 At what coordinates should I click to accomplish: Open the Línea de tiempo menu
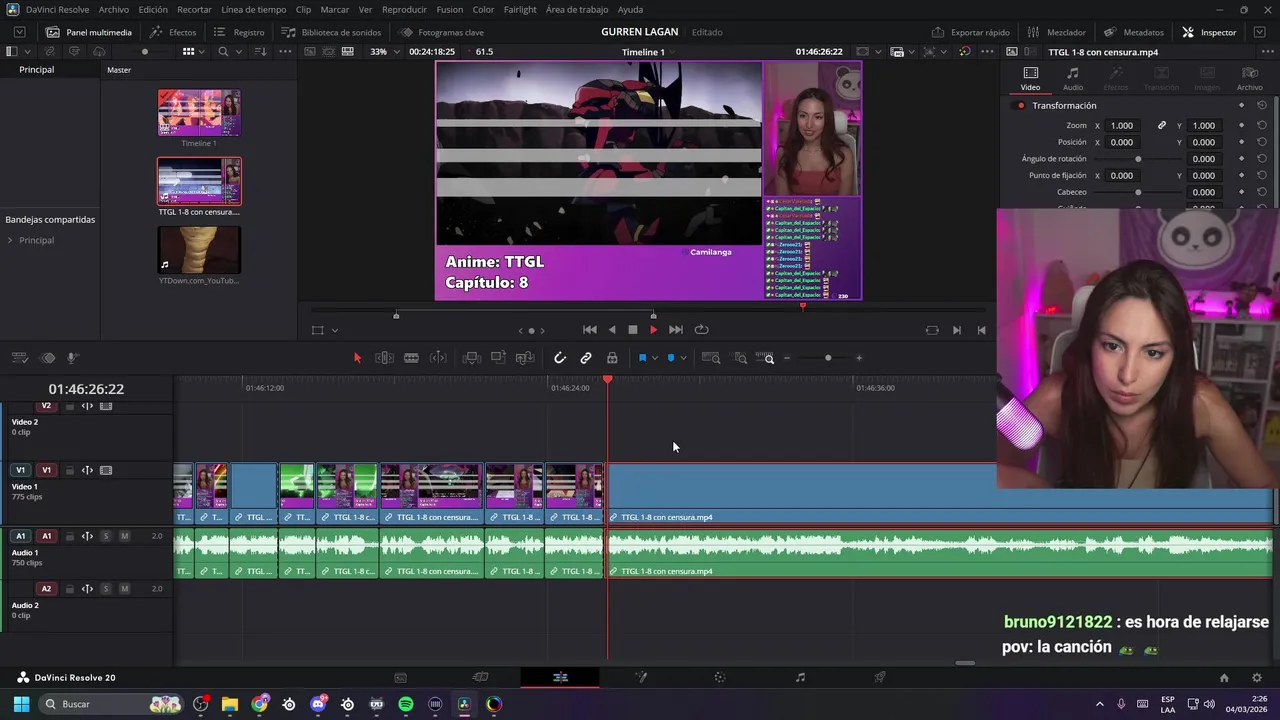click(254, 9)
